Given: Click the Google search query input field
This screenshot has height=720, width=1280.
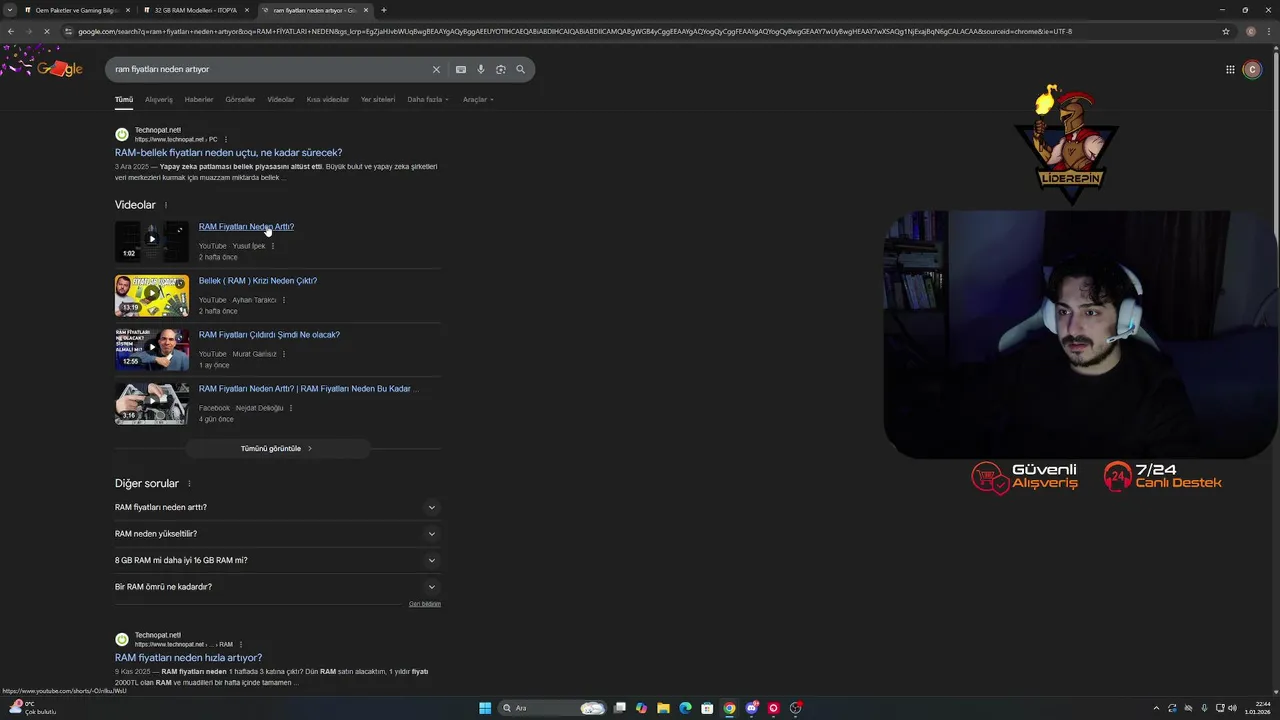Looking at the screenshot, I should click(x=270, y=69).
